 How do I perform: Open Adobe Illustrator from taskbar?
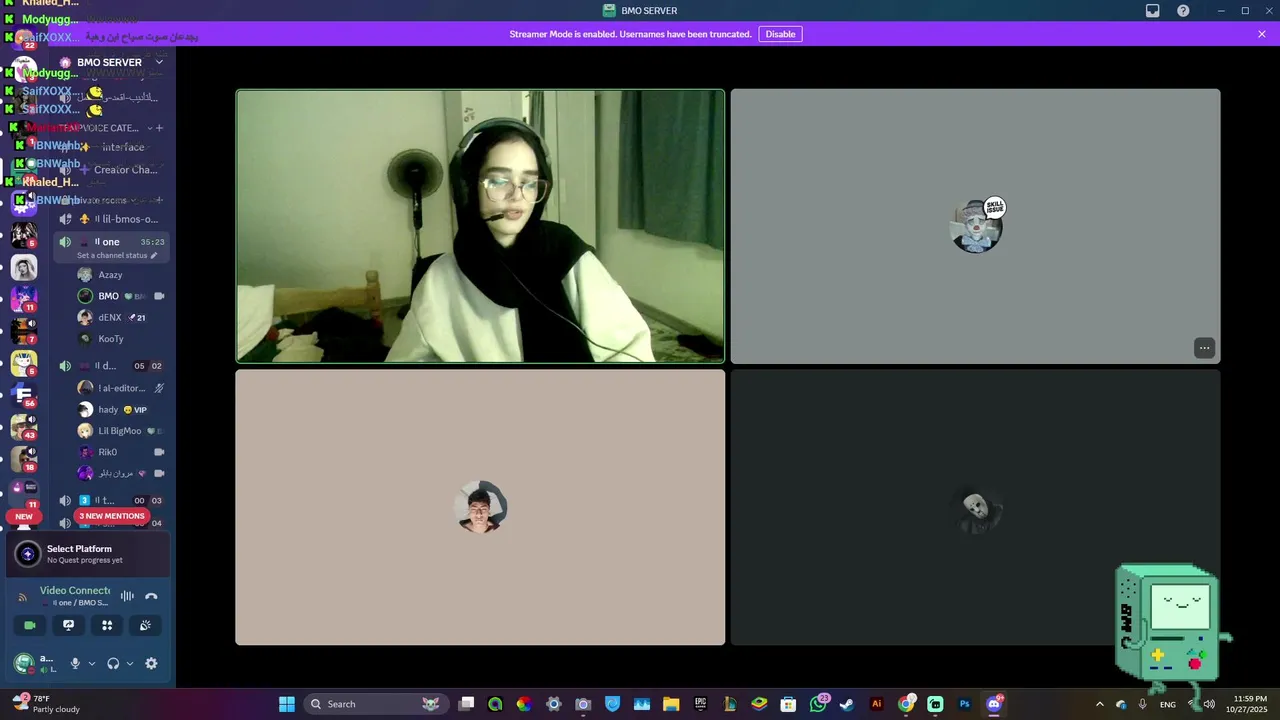tap(877, 704)
